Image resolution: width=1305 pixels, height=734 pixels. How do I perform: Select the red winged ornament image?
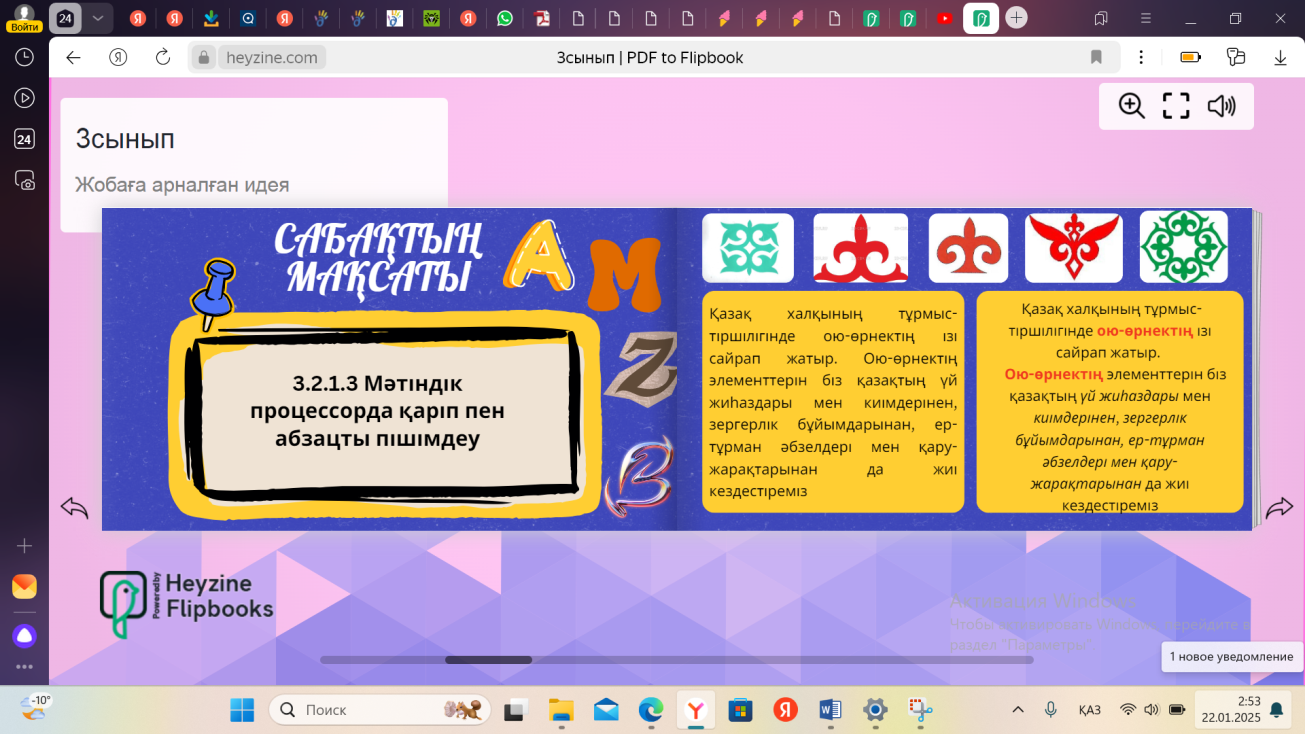tap(1074, 247)
